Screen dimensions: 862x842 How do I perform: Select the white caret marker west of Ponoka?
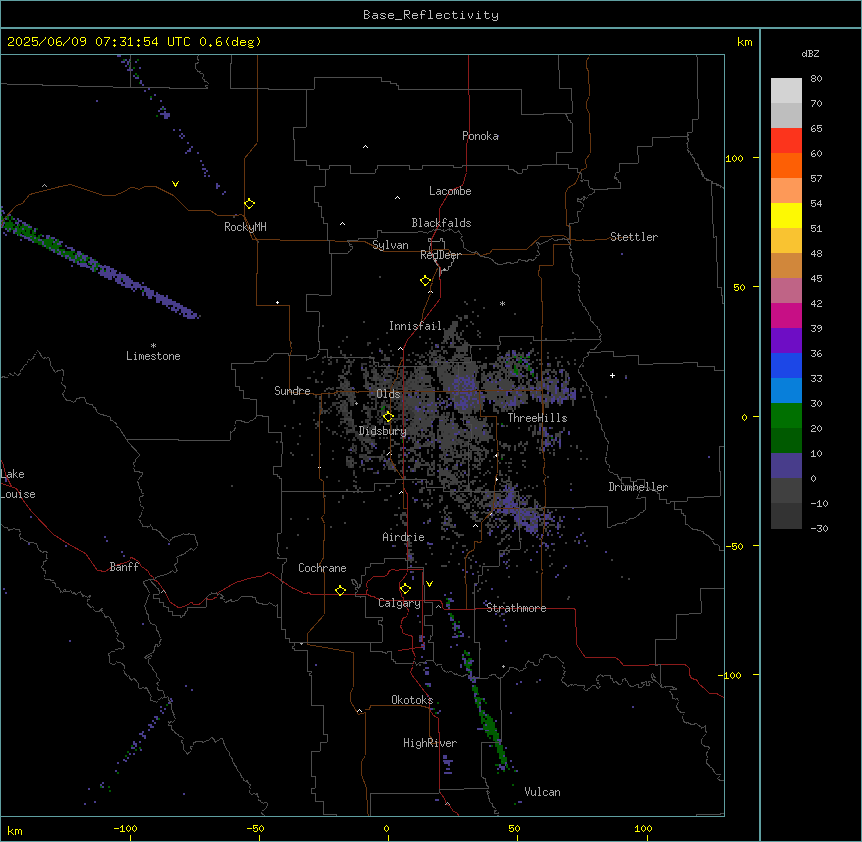(x=365, y=147)
